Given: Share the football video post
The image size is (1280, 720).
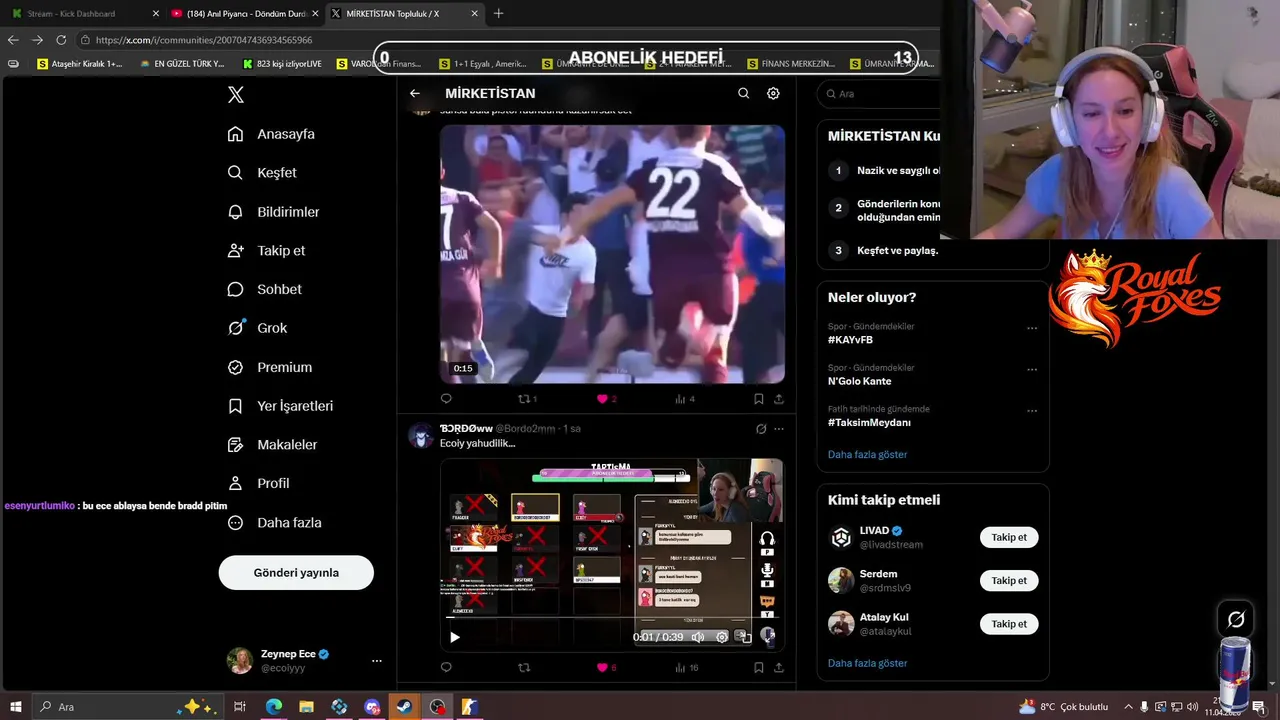Looking at the screenshot, I should click(779, 399).
